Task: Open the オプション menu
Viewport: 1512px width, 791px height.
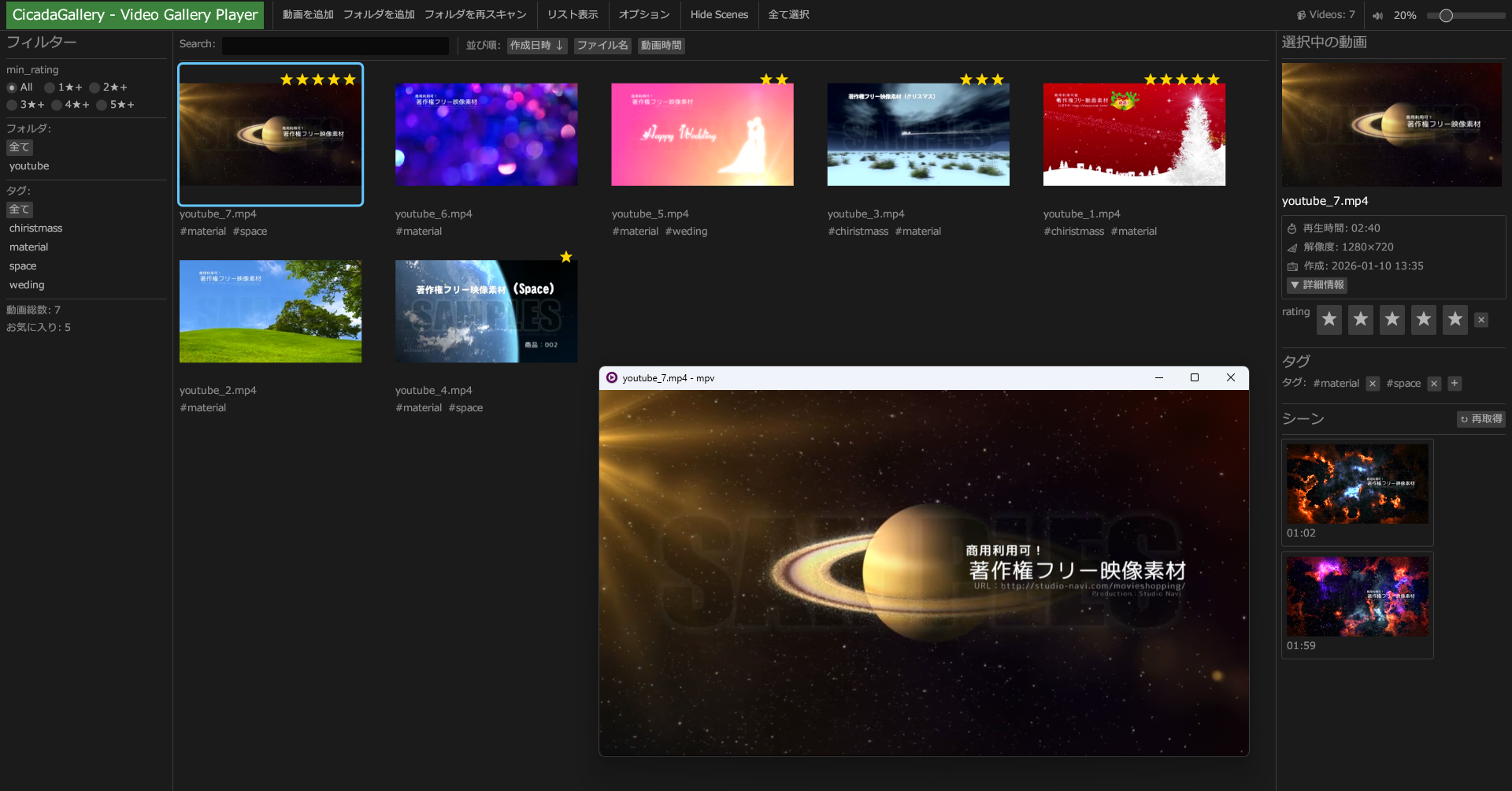Action: [x=643, y=15]
